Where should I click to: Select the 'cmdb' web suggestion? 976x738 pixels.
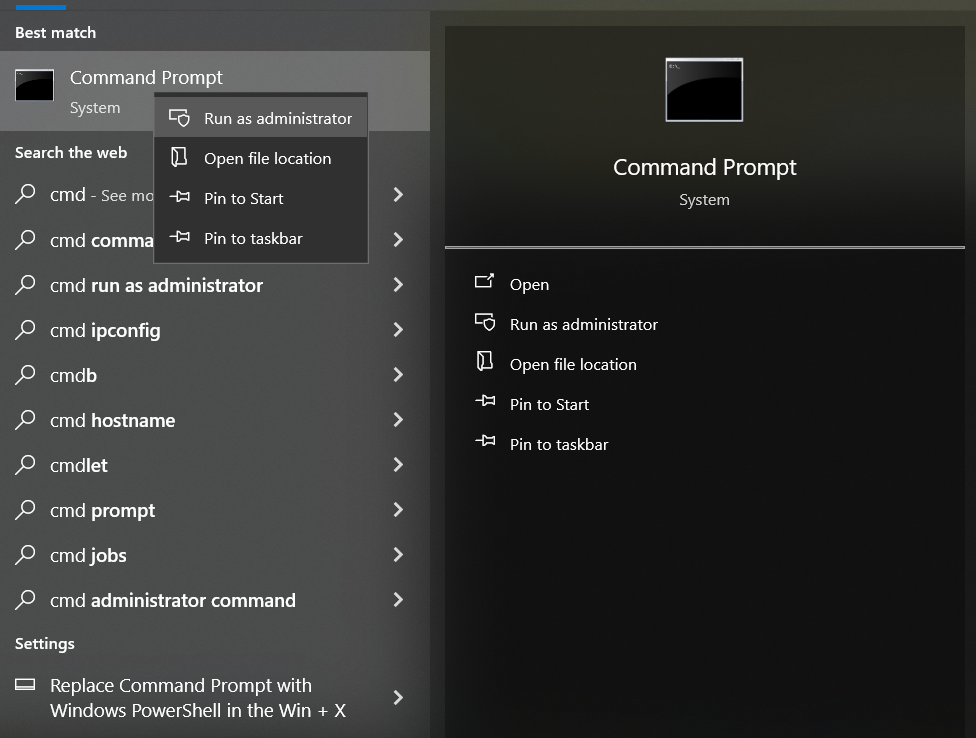tap(215, 375)
